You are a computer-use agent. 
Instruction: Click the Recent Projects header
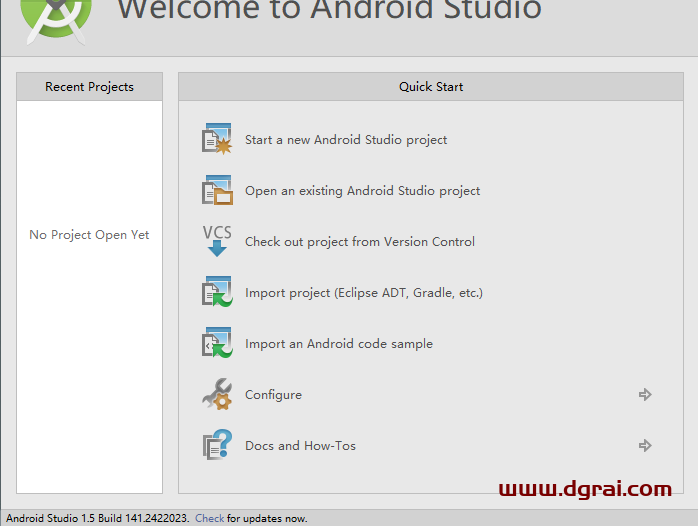(x=89, y=87)
